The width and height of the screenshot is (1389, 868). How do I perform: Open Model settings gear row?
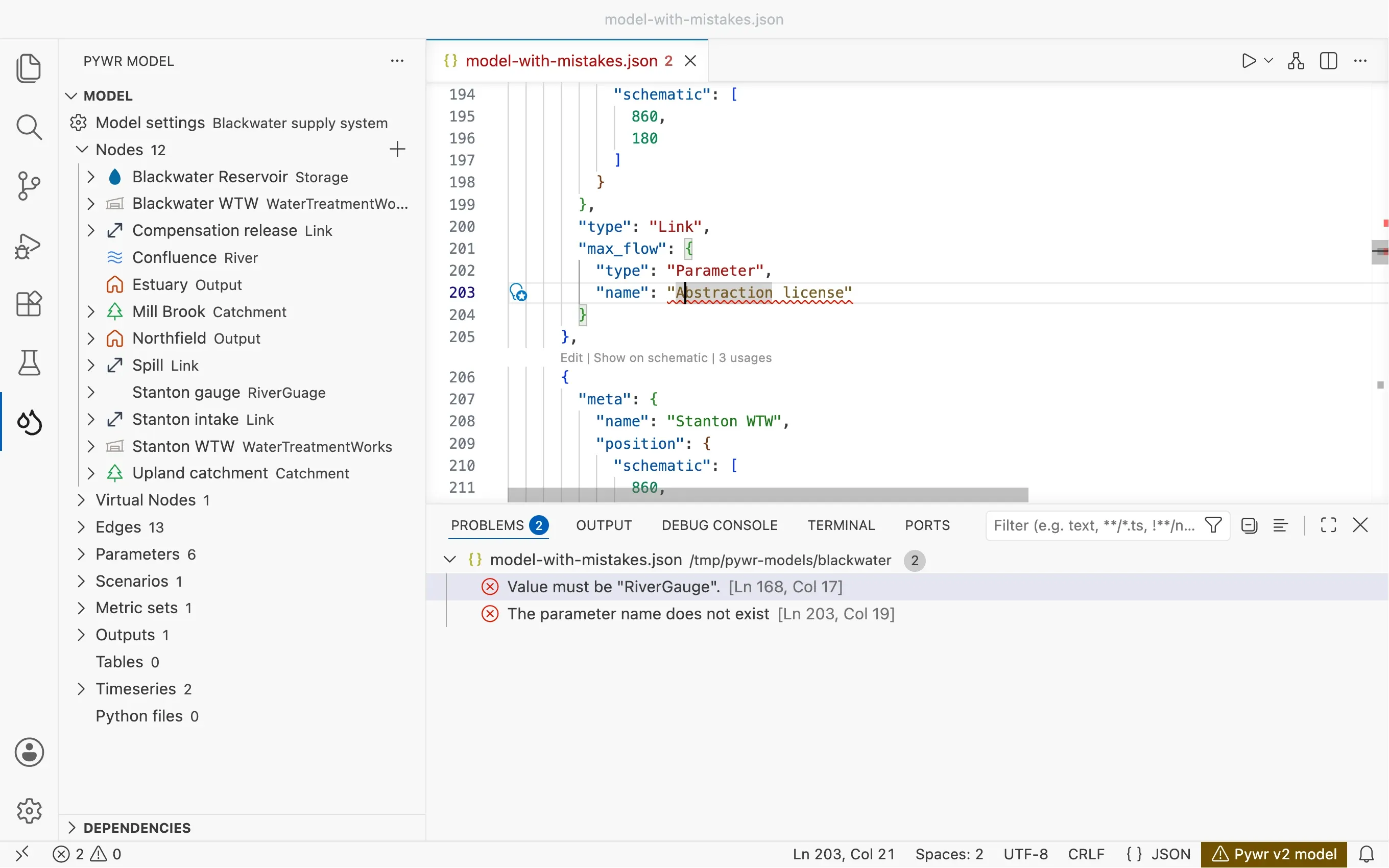coord(241,123)
